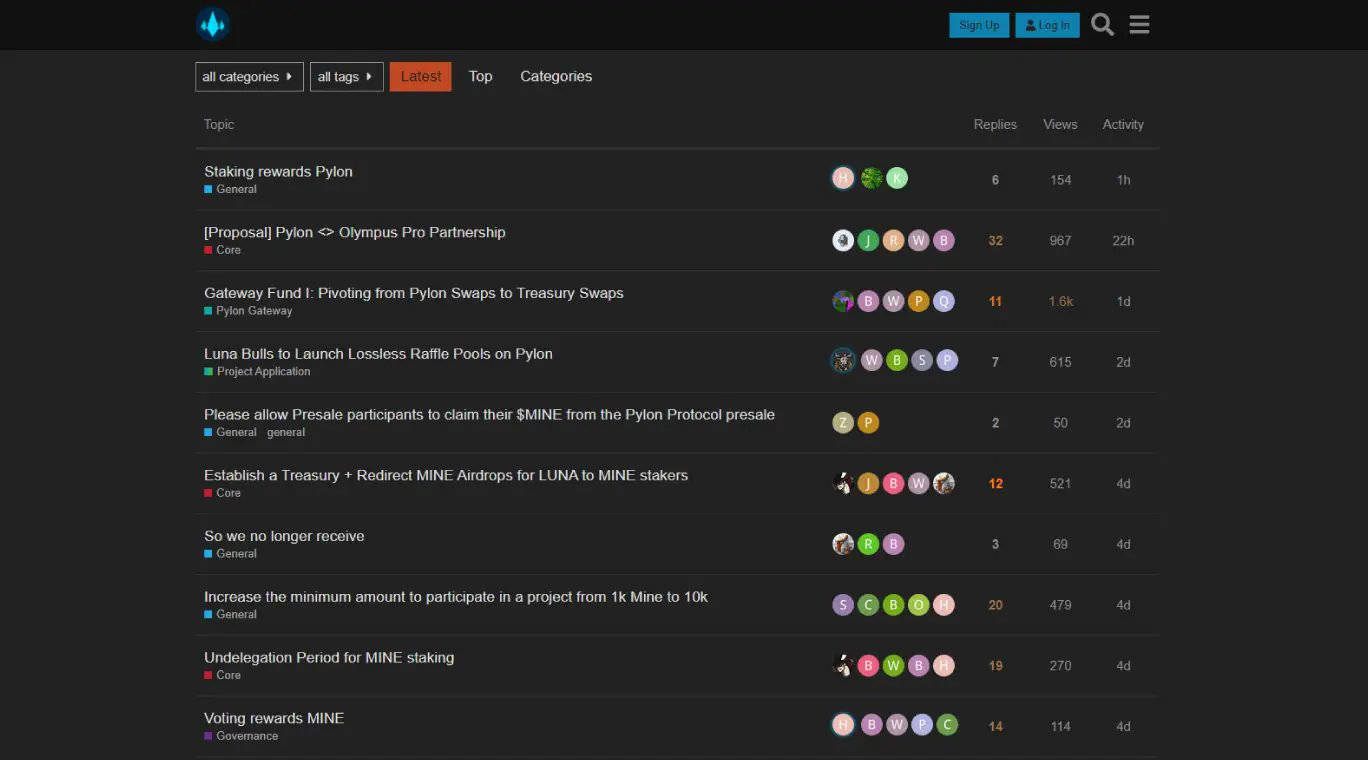
Task: Open Voting rewards MINE topic
Action: tap(274, 718)
